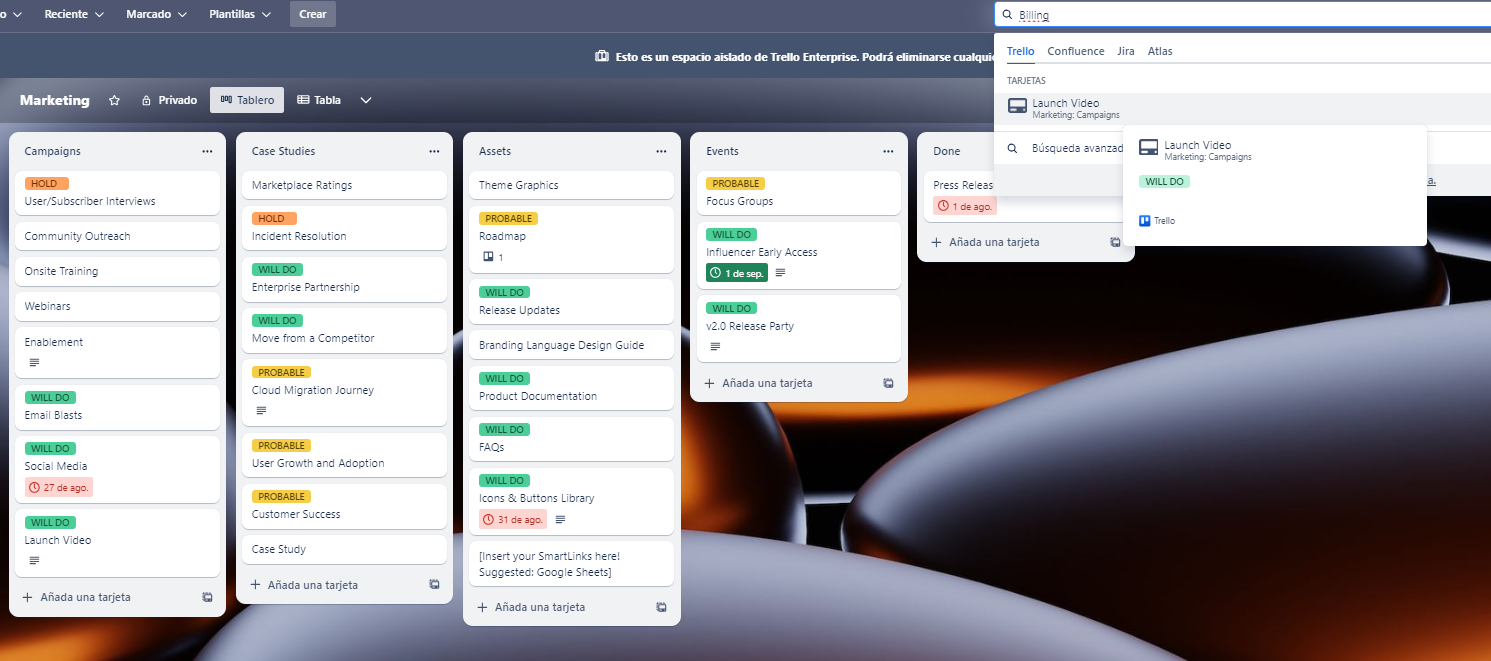Click create-from-template icon in Assets list

click(x=661, y=607)
